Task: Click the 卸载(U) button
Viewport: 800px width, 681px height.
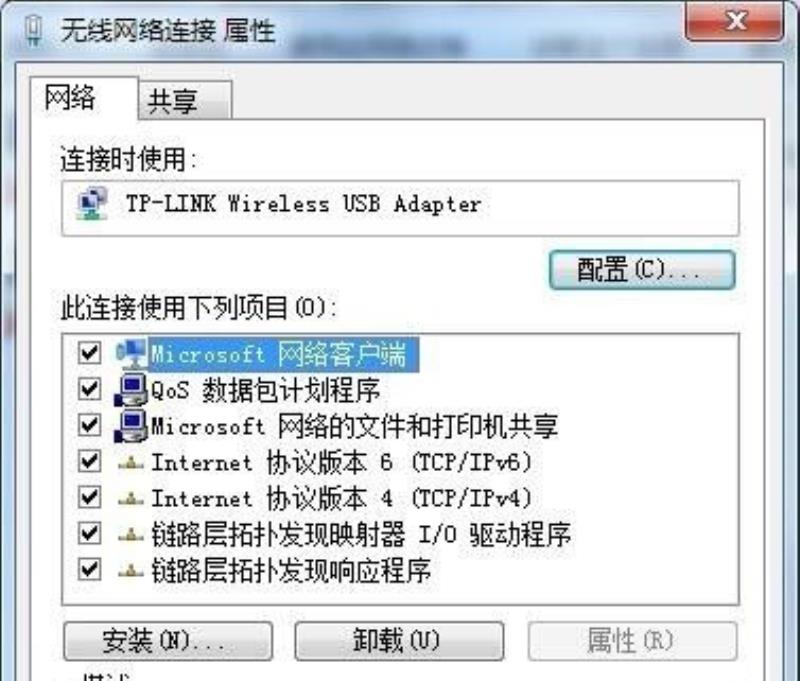Action: point(399,641)
